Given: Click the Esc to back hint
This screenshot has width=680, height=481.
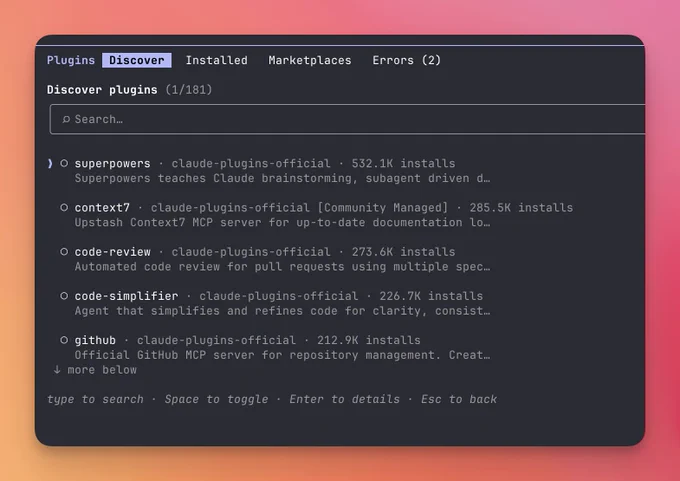Looking at the screenshot, I should click(459, 399).
